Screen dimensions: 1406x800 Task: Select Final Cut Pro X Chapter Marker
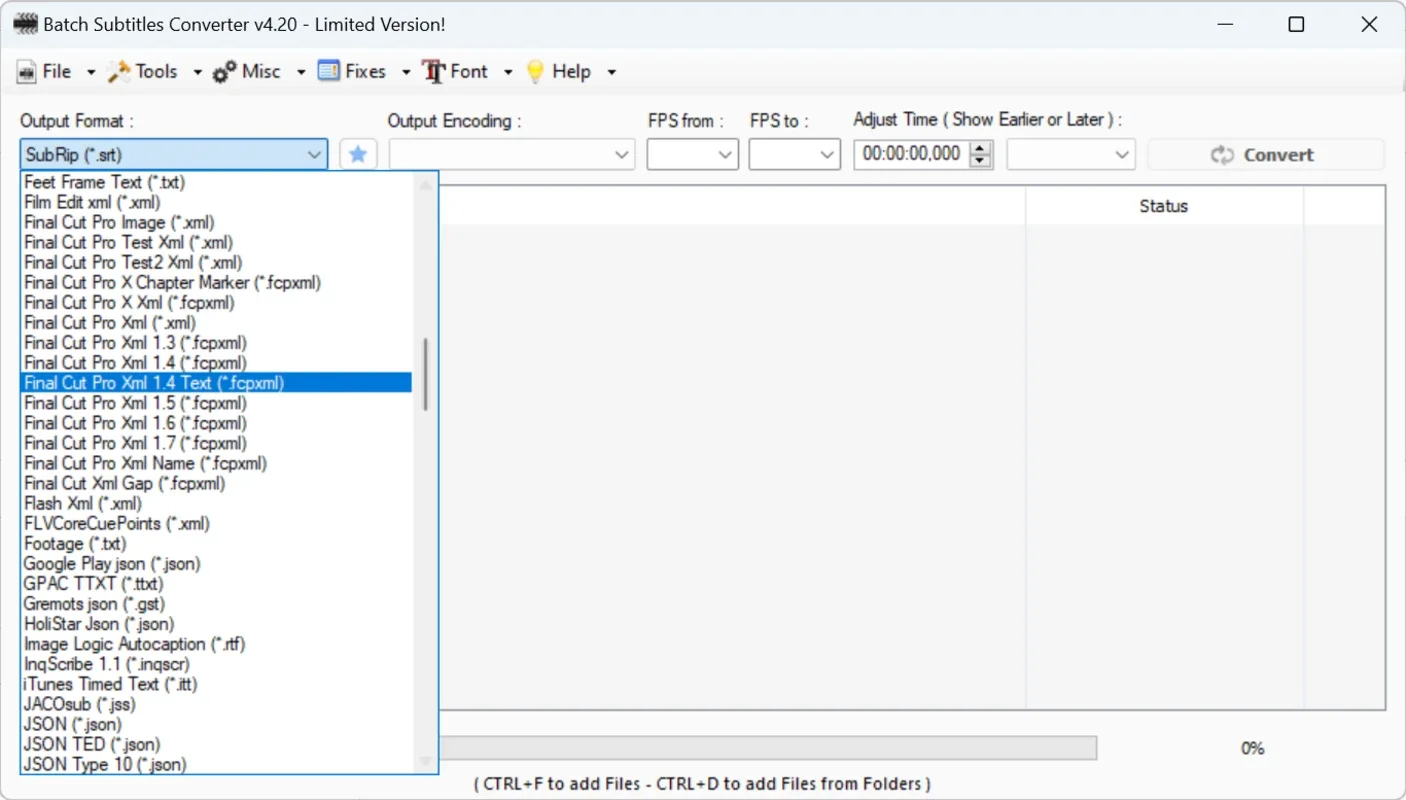pyautogui.click(x=217, y=282)
